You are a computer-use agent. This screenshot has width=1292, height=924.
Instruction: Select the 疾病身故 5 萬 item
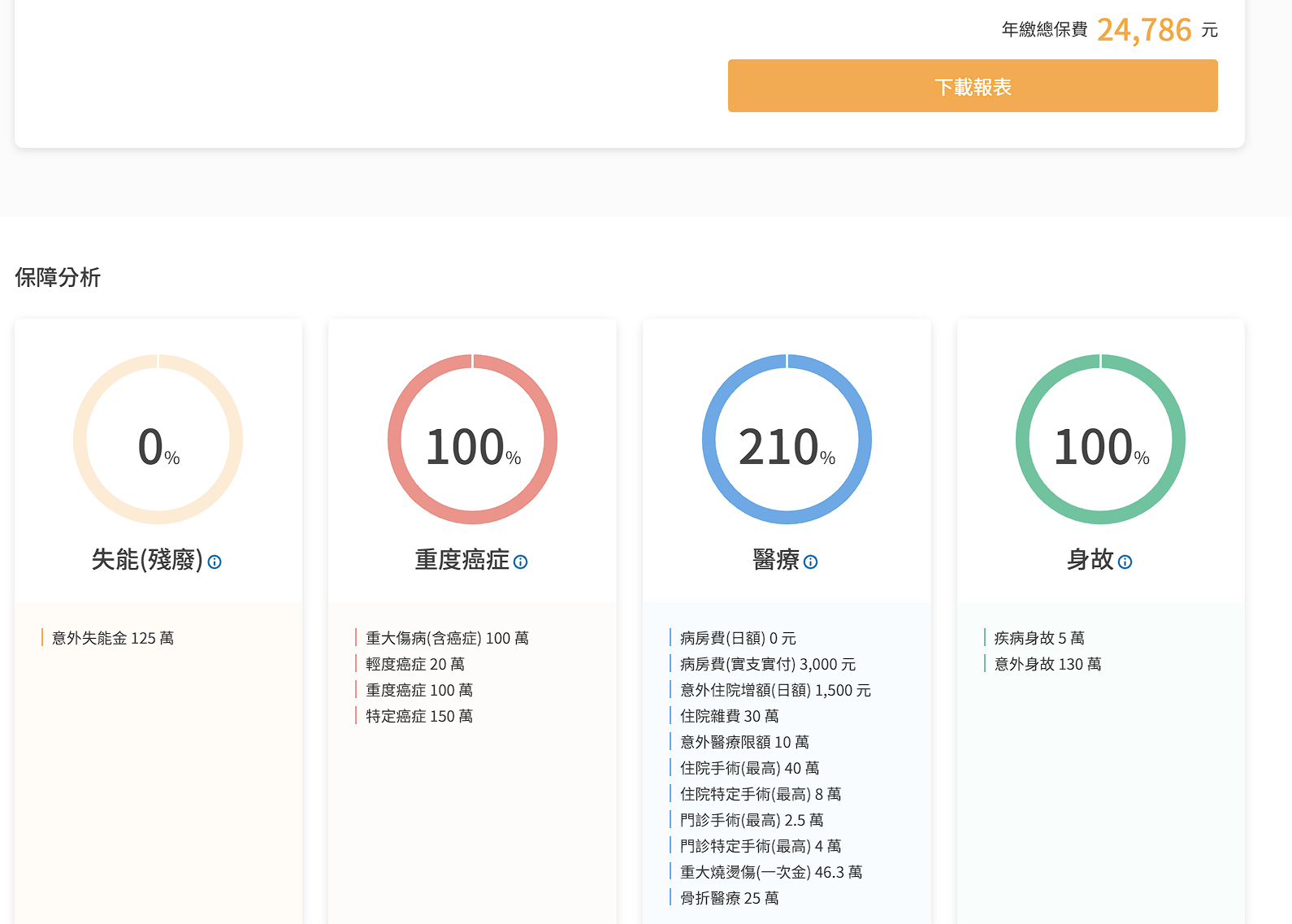tap(1039, 638)
